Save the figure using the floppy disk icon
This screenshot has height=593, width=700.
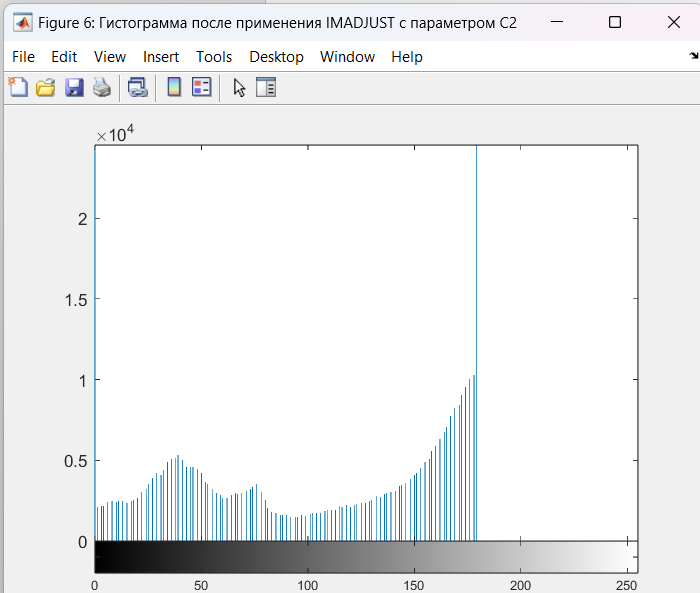tap(74, 87)
